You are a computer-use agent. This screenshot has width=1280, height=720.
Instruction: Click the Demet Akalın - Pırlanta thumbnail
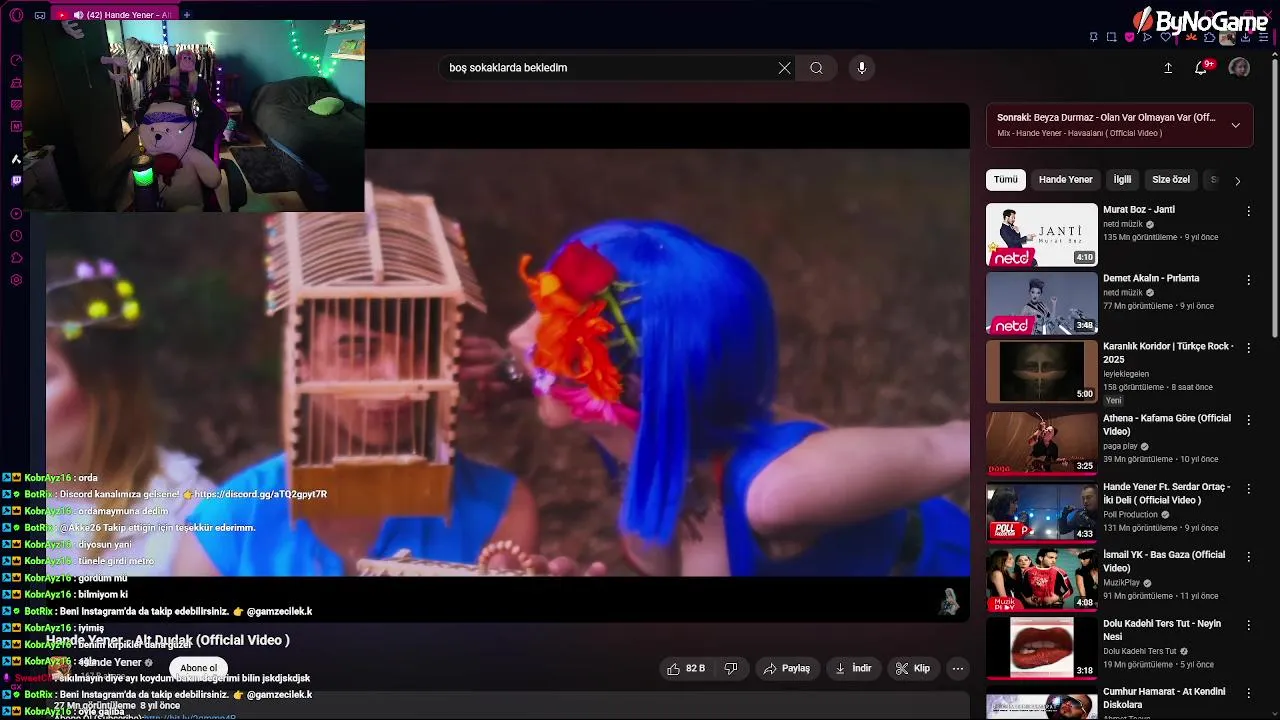pyautogui.click(x=1042, y=303)
